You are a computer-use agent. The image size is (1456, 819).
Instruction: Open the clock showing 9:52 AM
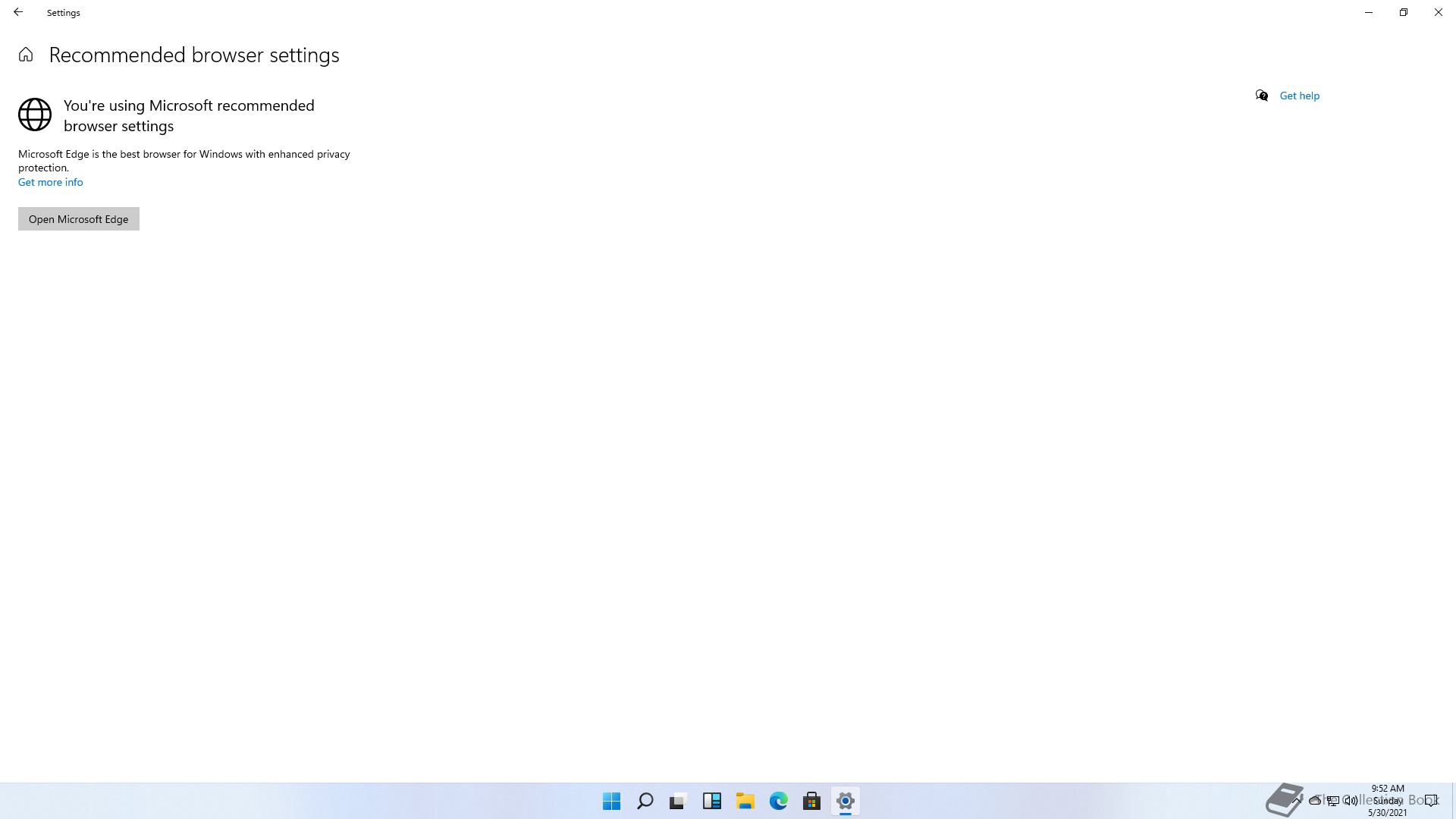click(x=1388, y=800)
